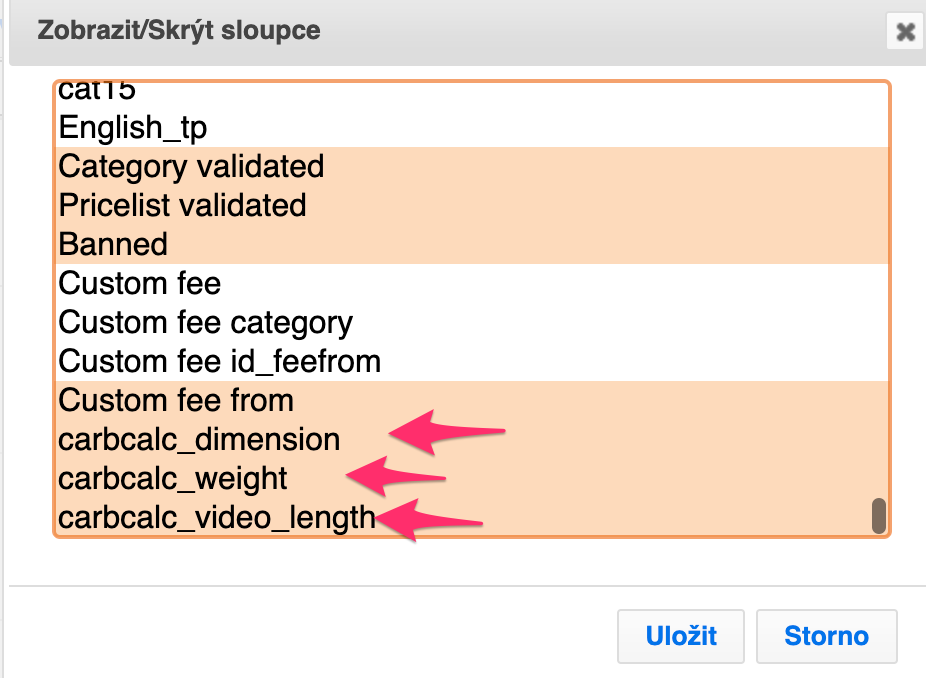Viewport: 926px width, 678px height.
Task: Deselect the Category validated column
Action: 191,166
